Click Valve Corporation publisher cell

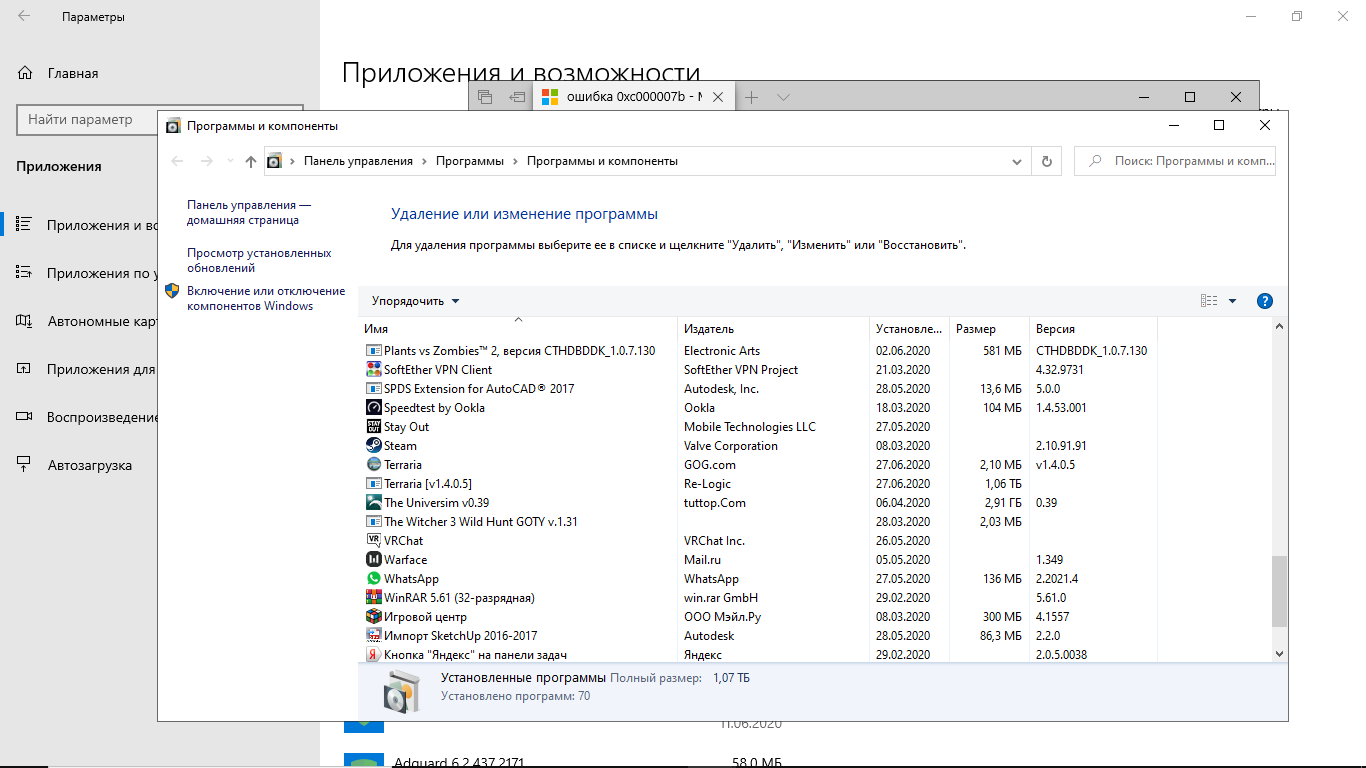click(x=731, y=446)
